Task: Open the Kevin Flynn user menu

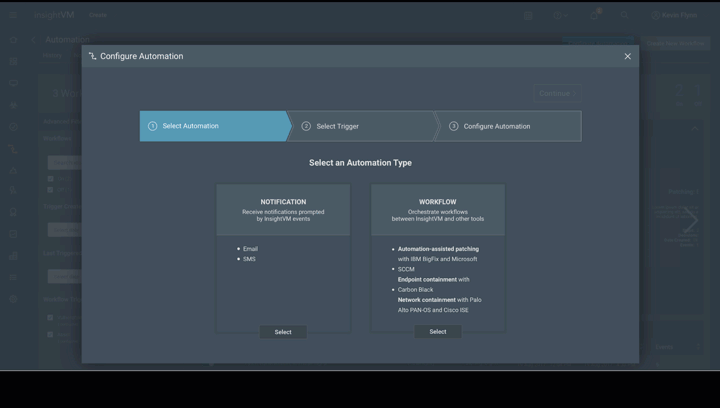Action: (675, 15)
